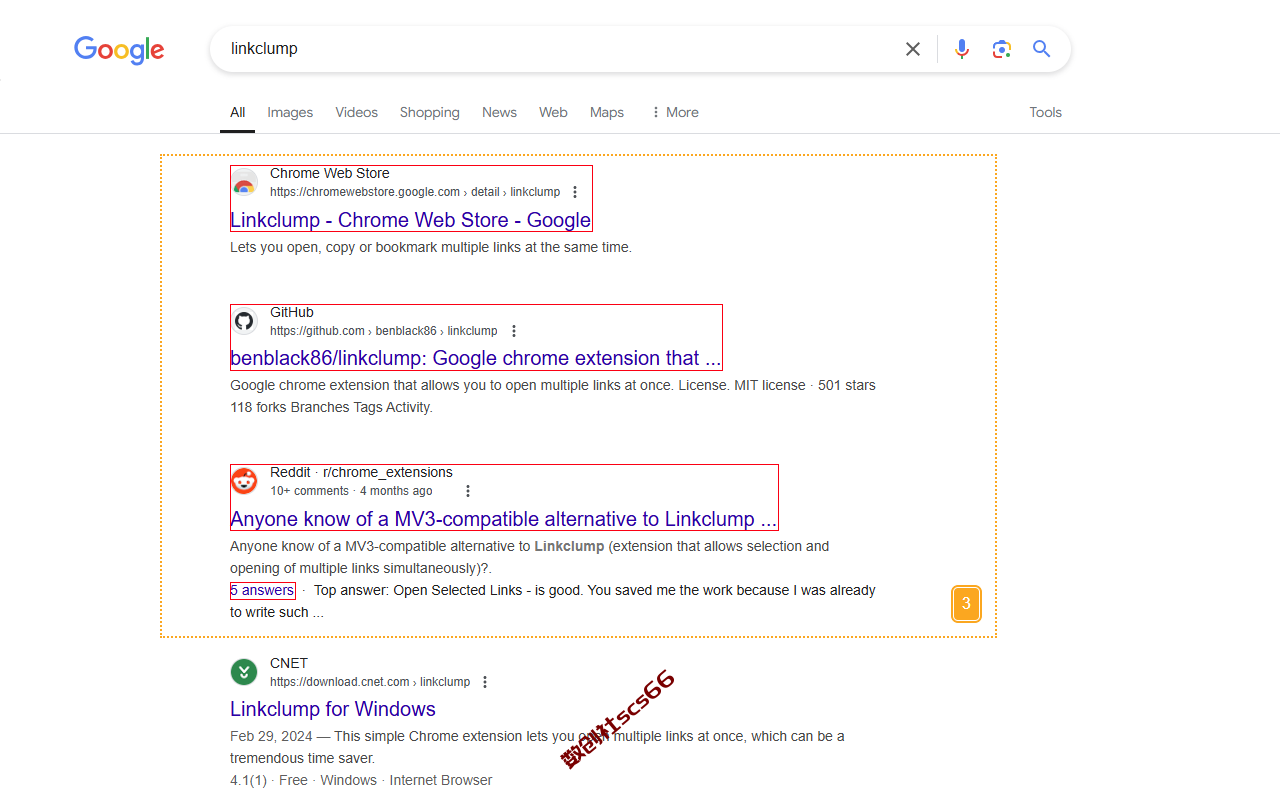Click the 'CNET' site name
This screenshot has width=1280, height=800.
[x=289, y=663]
